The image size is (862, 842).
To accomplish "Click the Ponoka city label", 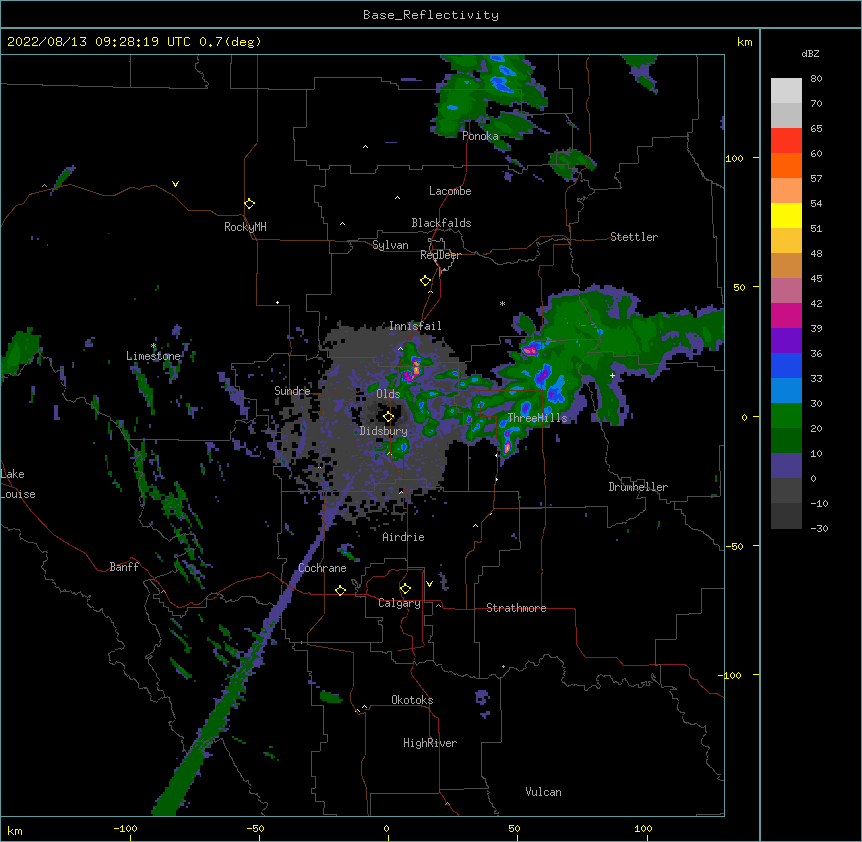I will [480, 136].
